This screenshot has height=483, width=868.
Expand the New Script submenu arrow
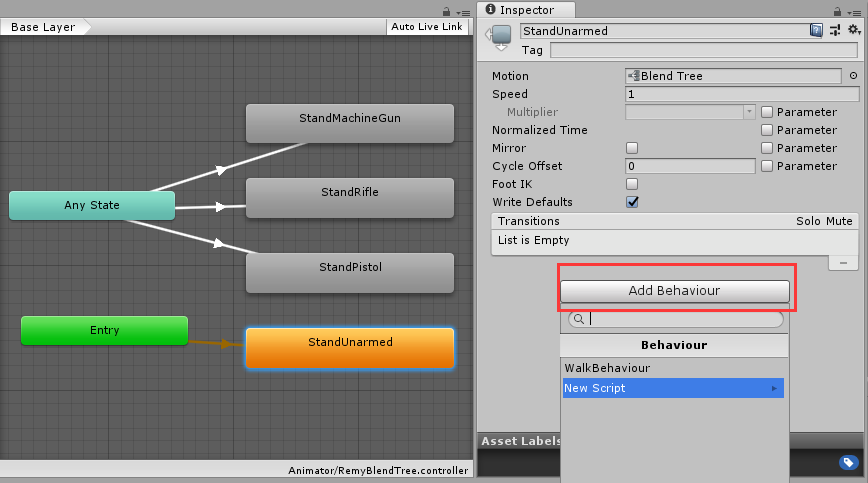pos(774,388)
